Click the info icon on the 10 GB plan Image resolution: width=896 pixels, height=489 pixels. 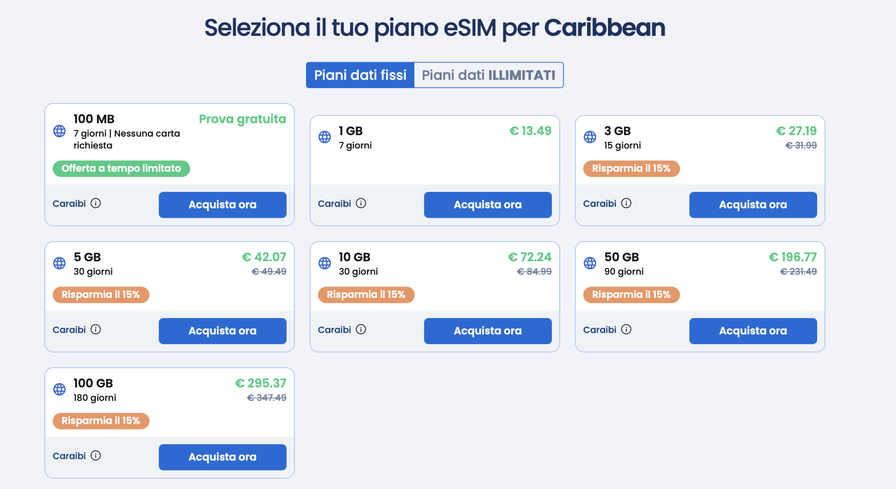(361, 329)
